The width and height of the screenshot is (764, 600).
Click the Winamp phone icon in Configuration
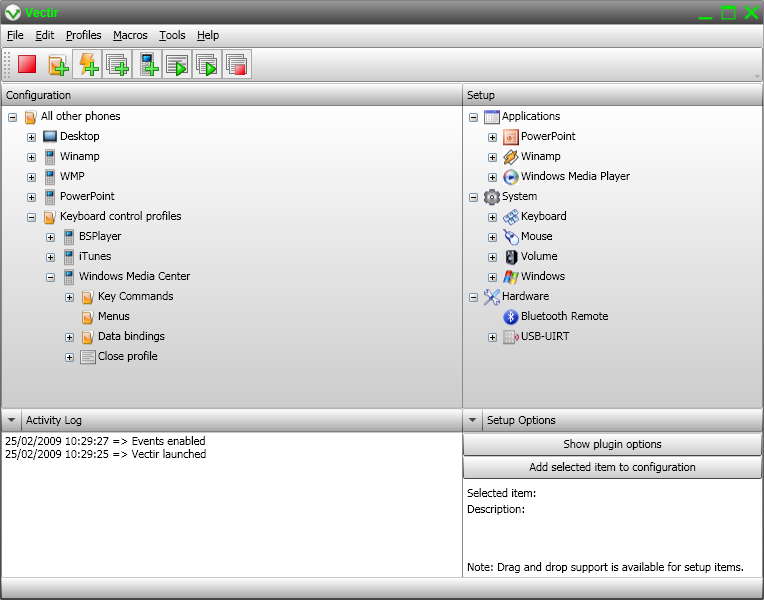click(50, 156)
